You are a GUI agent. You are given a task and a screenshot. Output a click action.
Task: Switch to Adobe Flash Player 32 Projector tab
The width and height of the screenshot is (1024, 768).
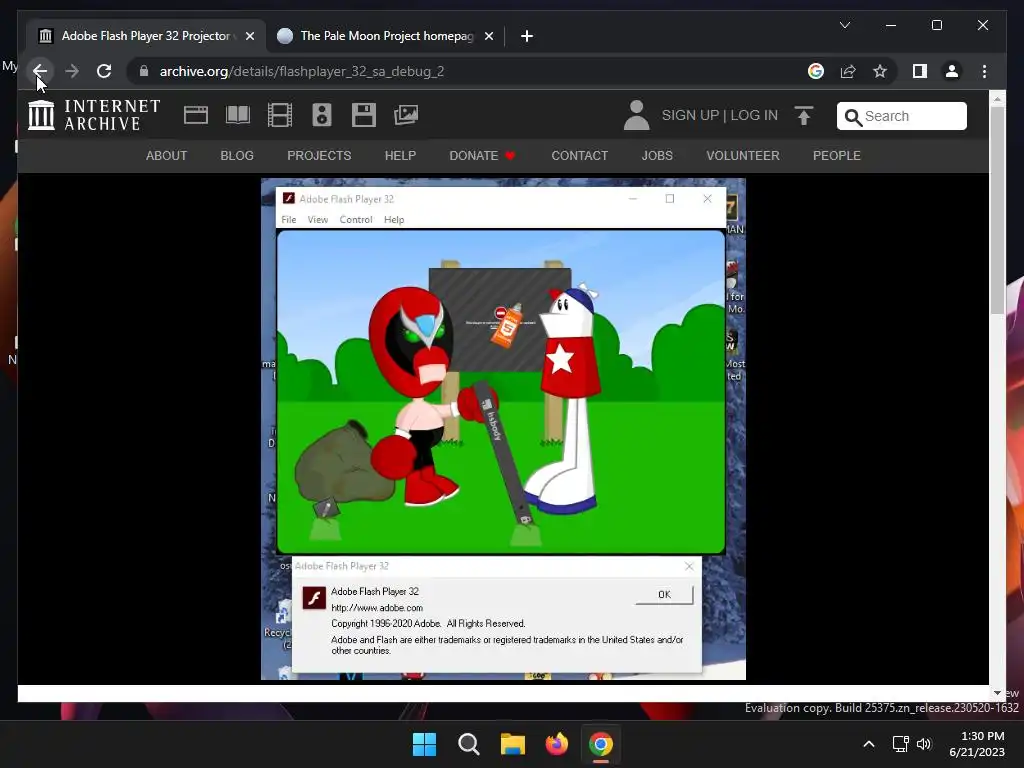point(146,36)
